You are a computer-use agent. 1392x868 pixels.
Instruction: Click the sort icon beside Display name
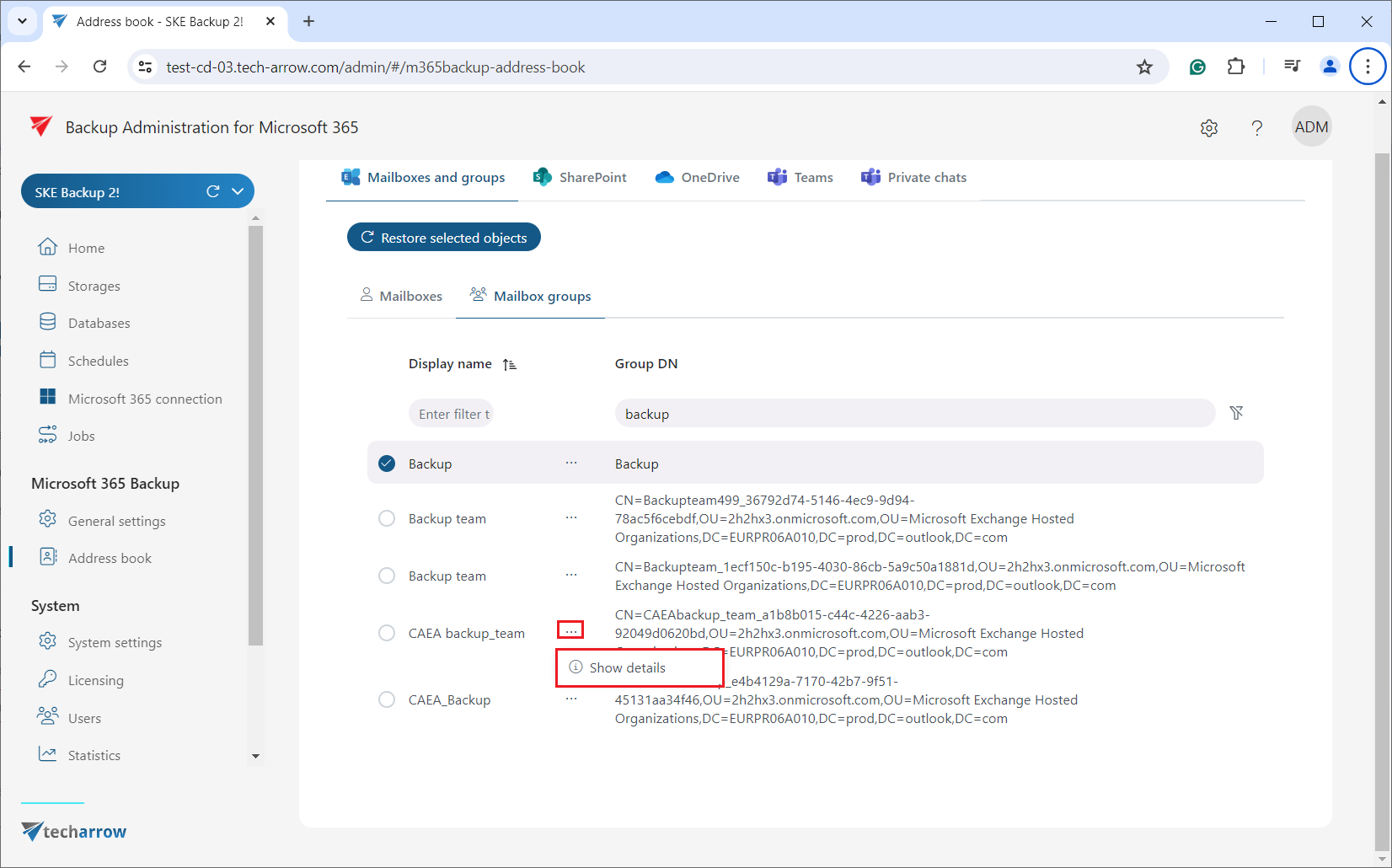[x=510, y=365]
